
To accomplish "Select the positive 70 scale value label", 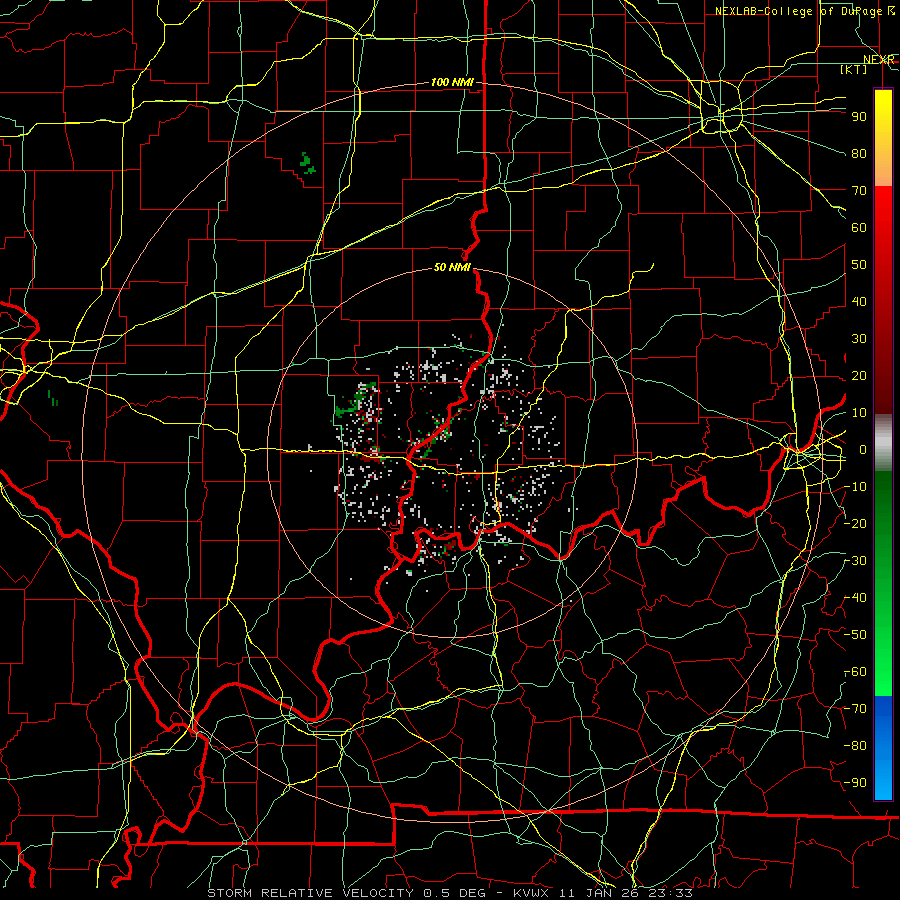I will (859, 191).
